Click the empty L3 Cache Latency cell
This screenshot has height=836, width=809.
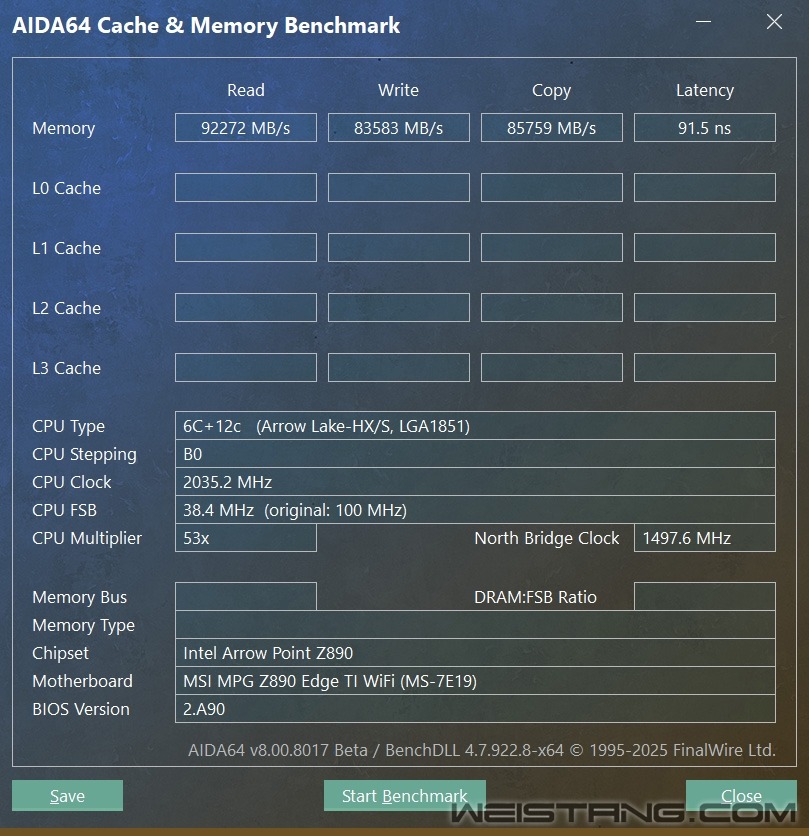point(704,368)
